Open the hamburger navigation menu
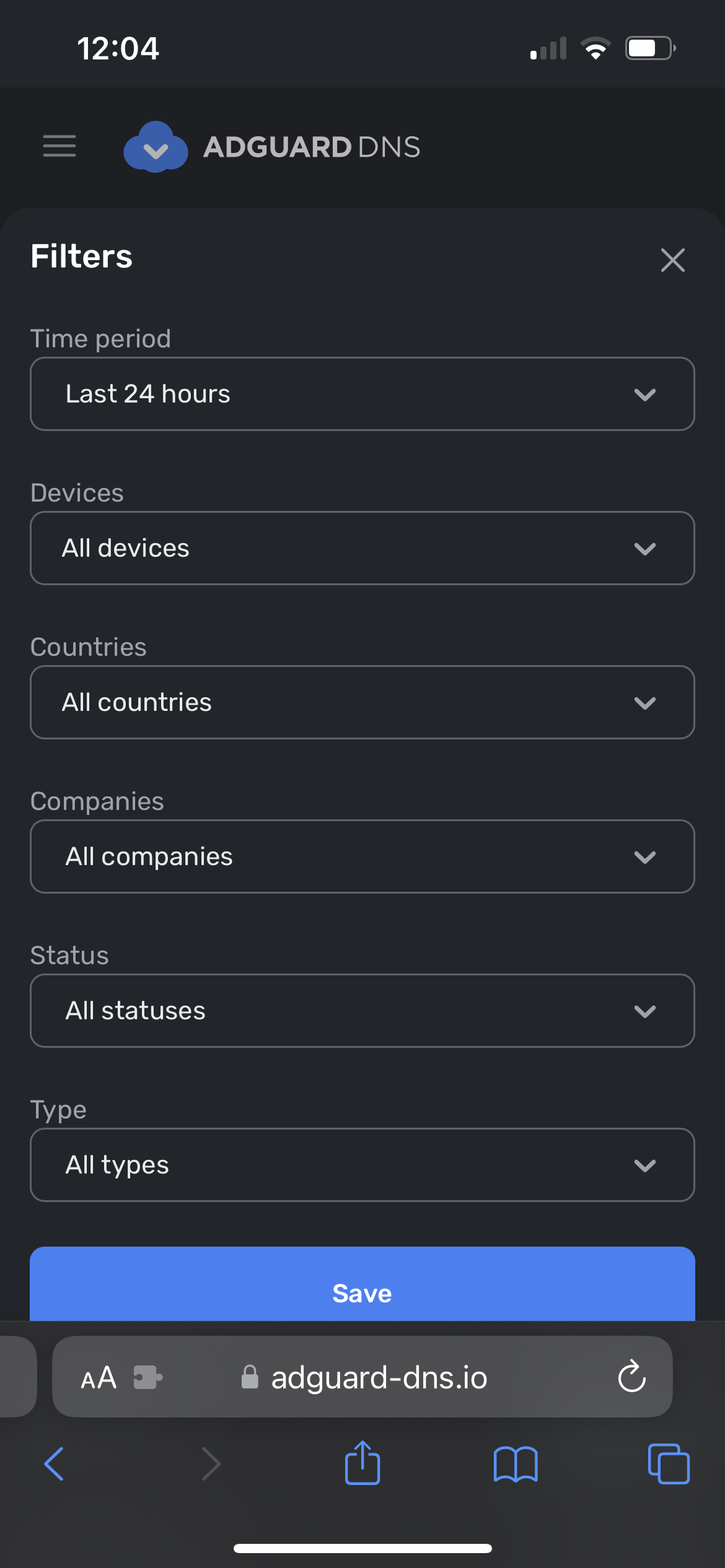725x1568 pixels. (59, 147)
